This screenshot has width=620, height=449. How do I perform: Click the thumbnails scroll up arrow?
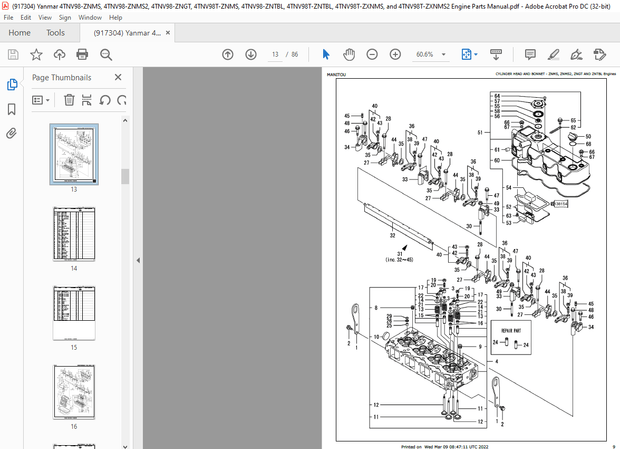tap(125, 121)
